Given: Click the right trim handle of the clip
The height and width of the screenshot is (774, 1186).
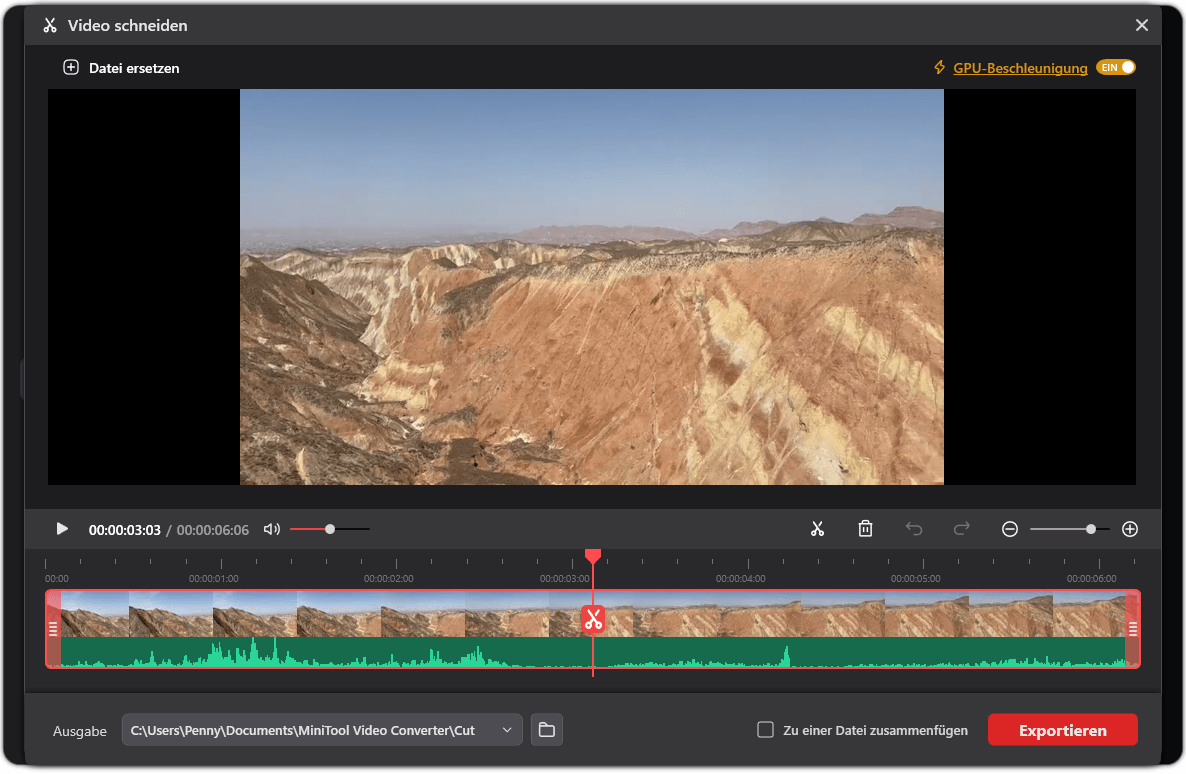Looking at the screenshot, I should (1132, 629).
